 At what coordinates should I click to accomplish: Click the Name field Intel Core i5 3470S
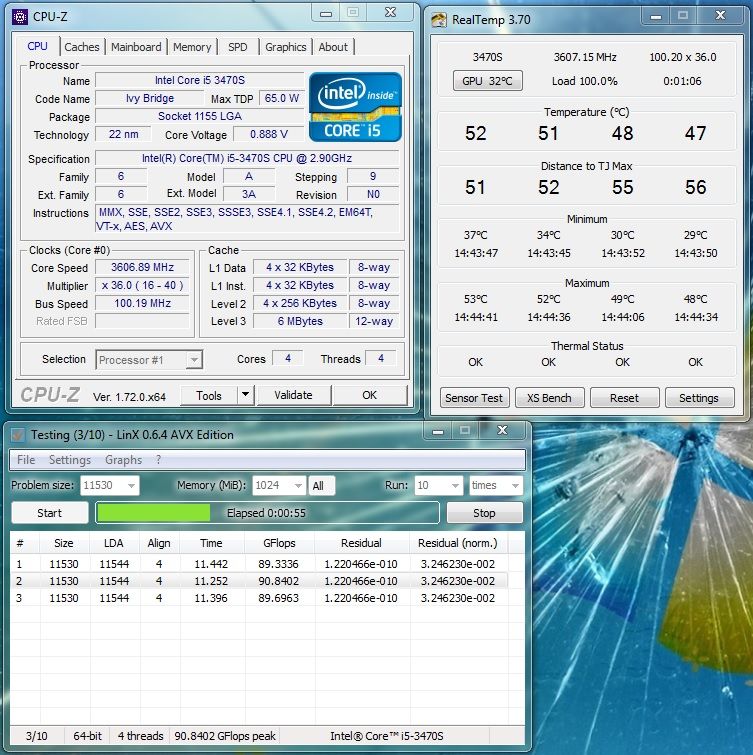(x=200, y=80)
